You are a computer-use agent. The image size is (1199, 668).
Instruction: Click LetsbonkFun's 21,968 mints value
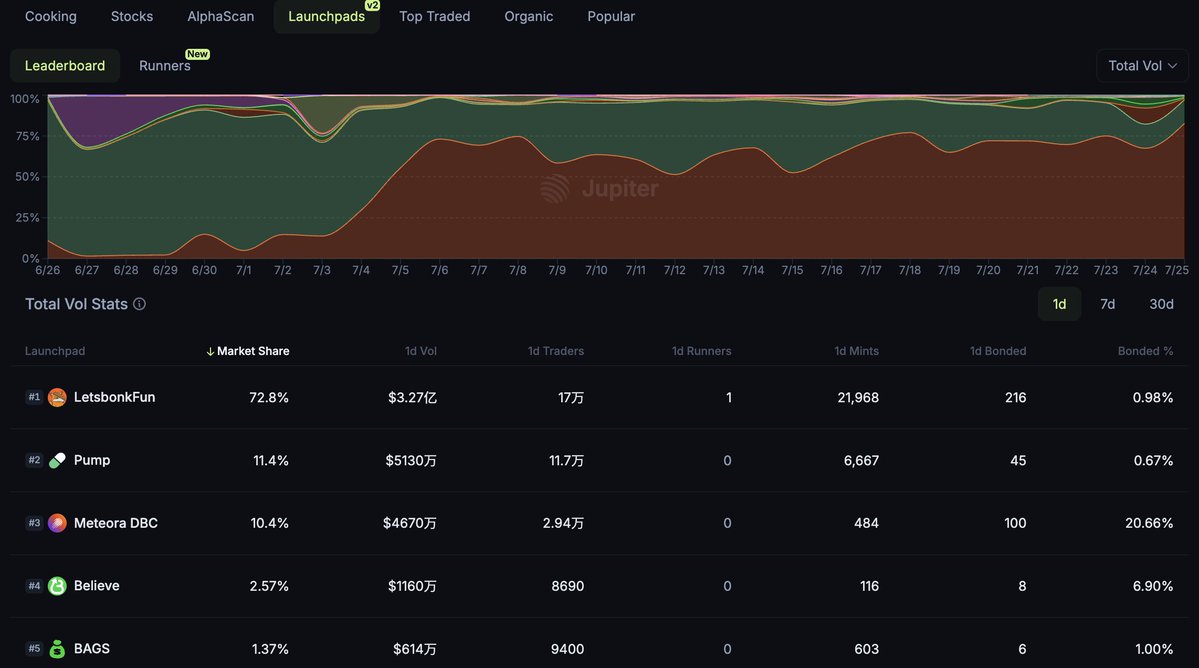858,397
